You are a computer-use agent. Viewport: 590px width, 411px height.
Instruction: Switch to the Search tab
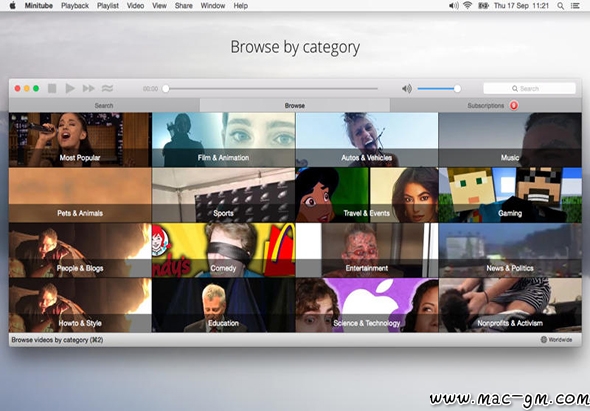[104, 105]
